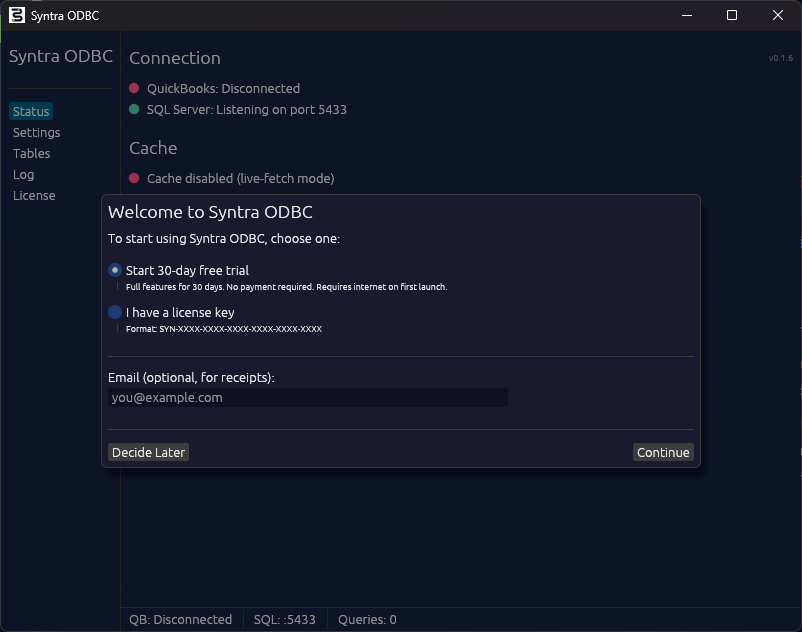Click the green SQL Server status dot
Image resolution: width=802 pixels, height=632 pixels.
tap(134, 109)
